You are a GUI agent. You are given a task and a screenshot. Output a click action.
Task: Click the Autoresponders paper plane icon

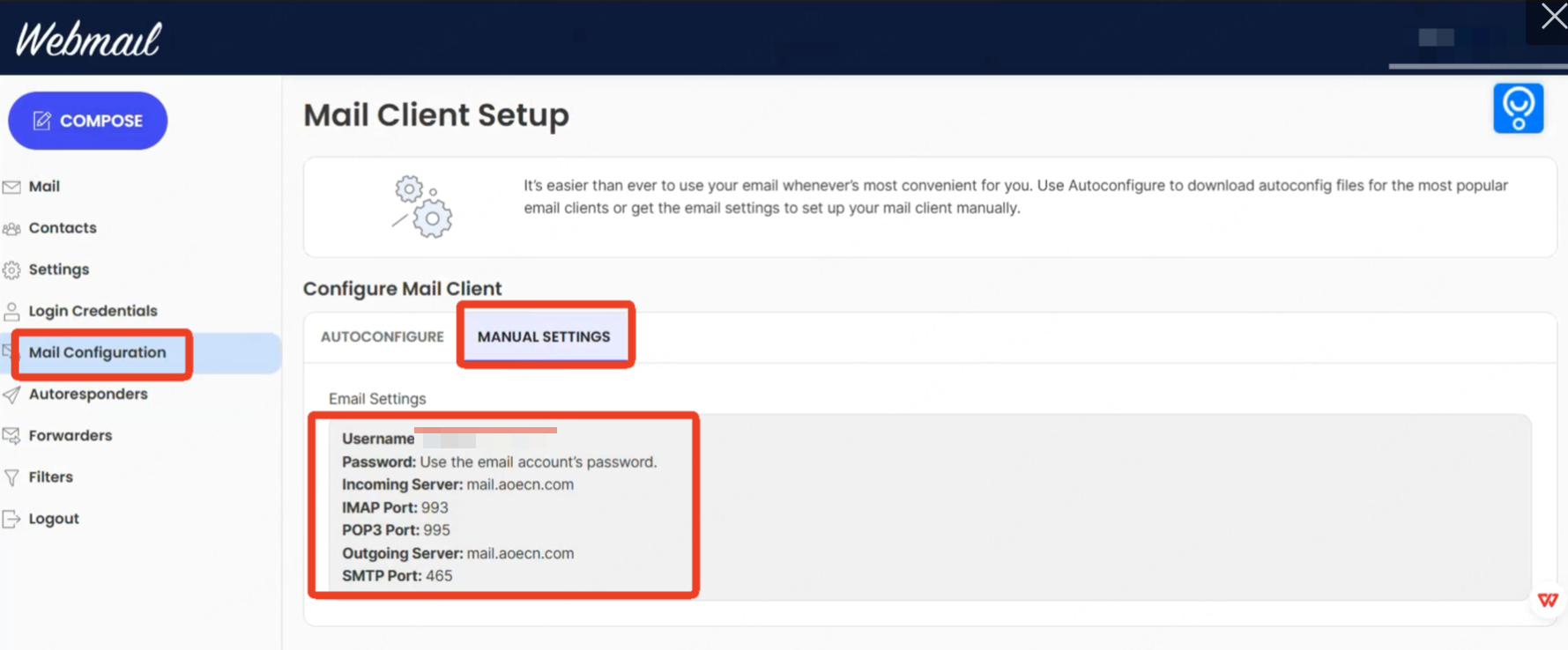11,395
